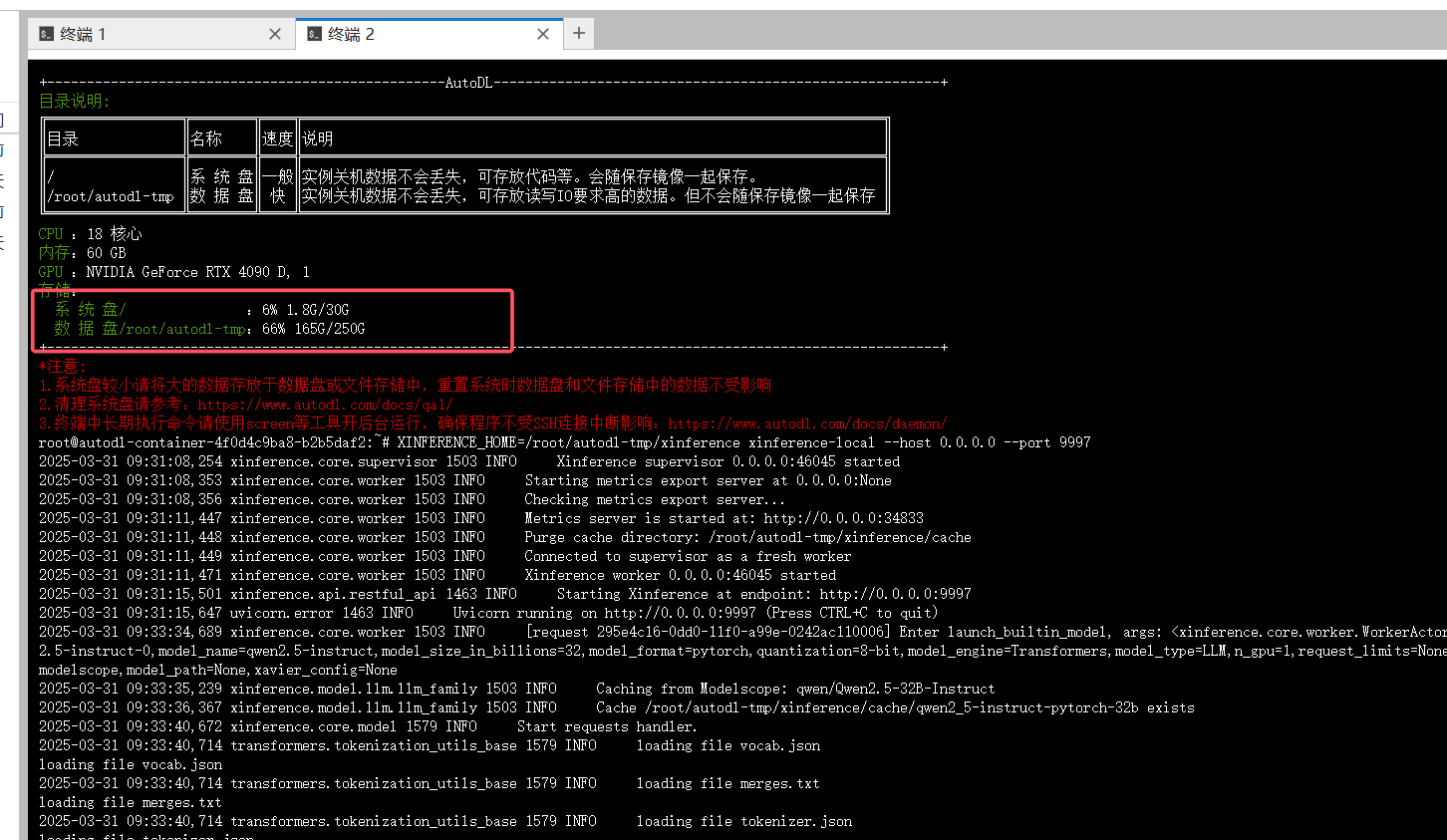Click the 说明 table header cell
This screenshot has width=1447, height=840.
[x=317, y=139]
